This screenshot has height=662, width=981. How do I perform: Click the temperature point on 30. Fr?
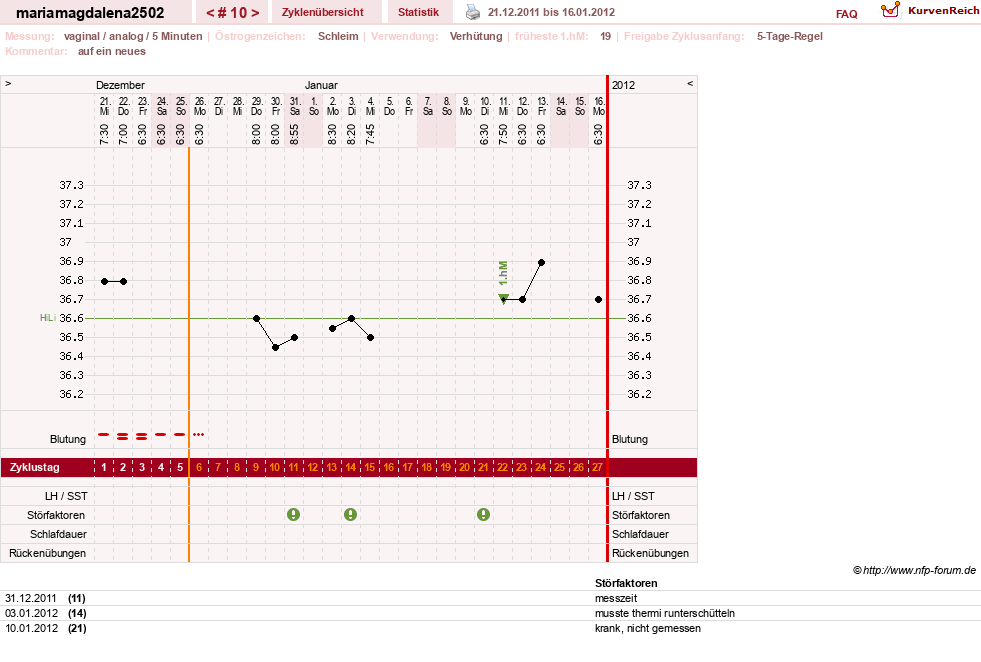275,347
